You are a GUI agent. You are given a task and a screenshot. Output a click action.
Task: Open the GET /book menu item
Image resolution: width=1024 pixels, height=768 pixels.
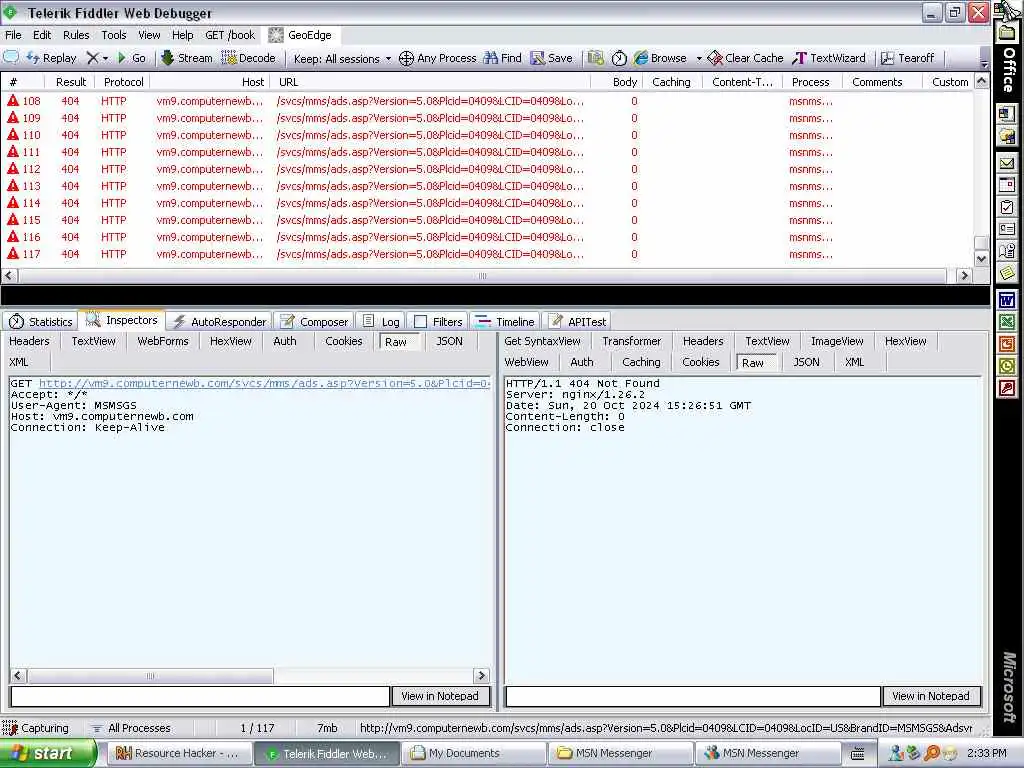(230, 35)
